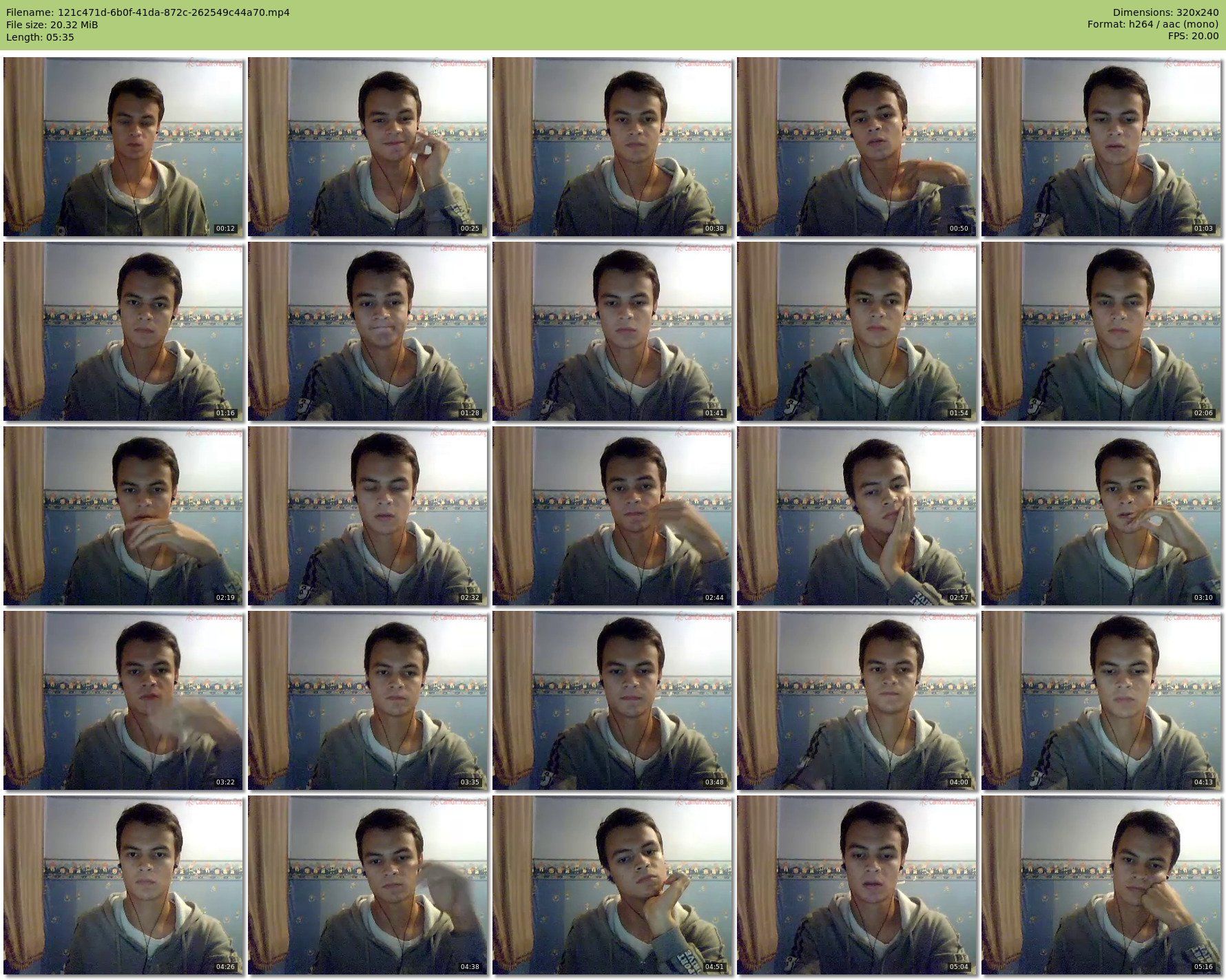Click the Dimensions 320x240 label
The image size is (1226, 980).
(x=1165, y=12)
